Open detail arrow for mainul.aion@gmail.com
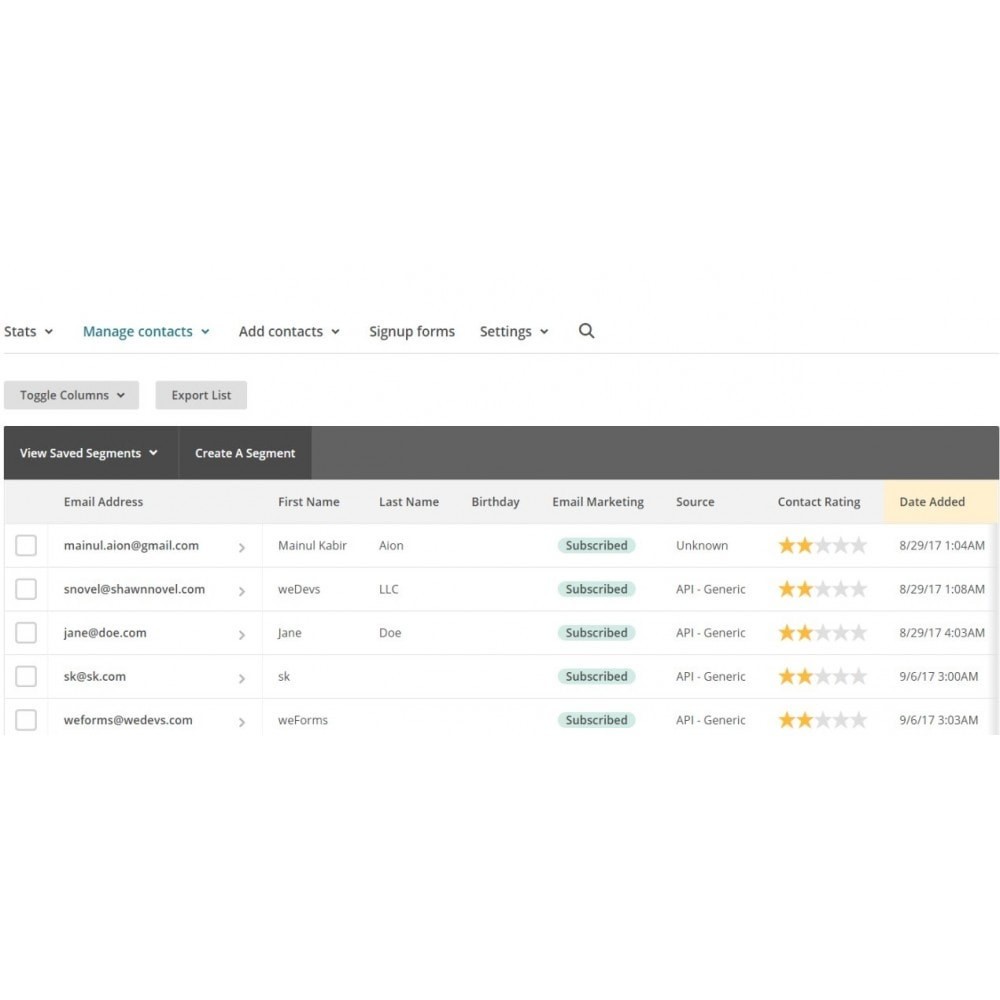 point(242,547)
